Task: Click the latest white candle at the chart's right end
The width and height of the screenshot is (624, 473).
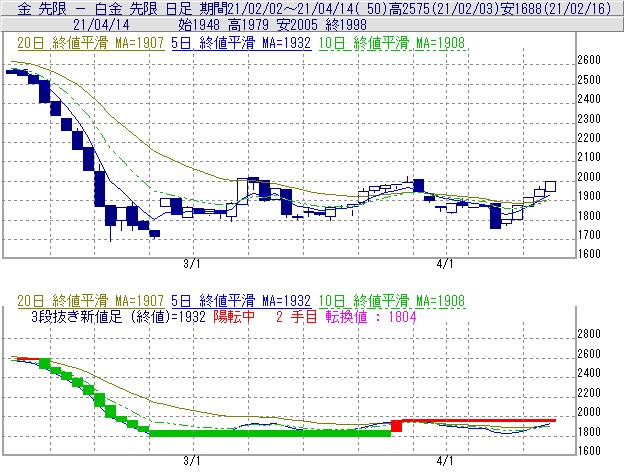Action: 550,186
